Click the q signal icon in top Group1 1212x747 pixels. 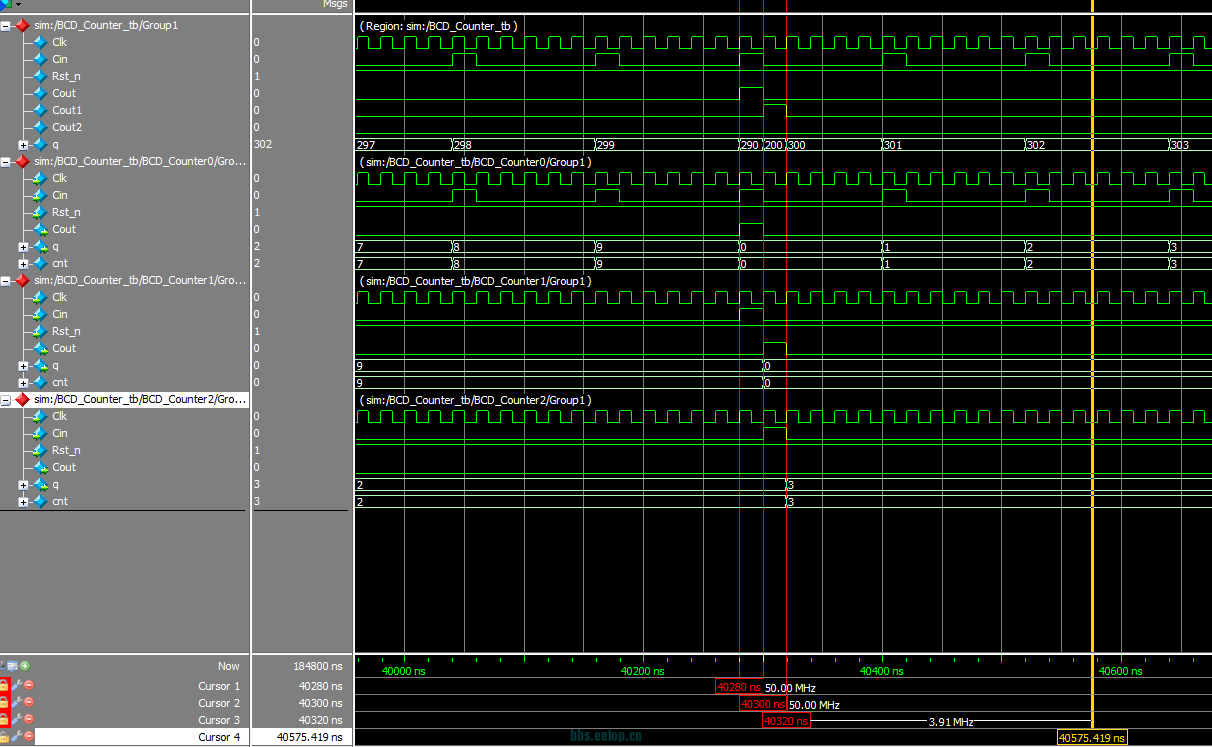click(x=40, y=144)
